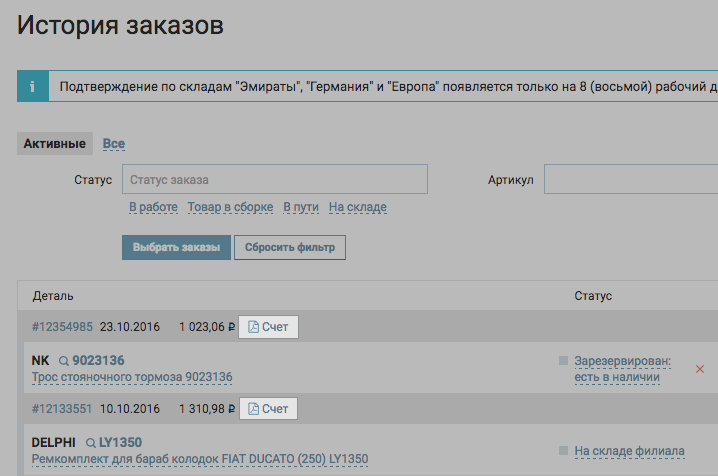Click the brand name DELPHI
Image resolution: width=718 pixels, height=476 pixels.
[54, 443]
